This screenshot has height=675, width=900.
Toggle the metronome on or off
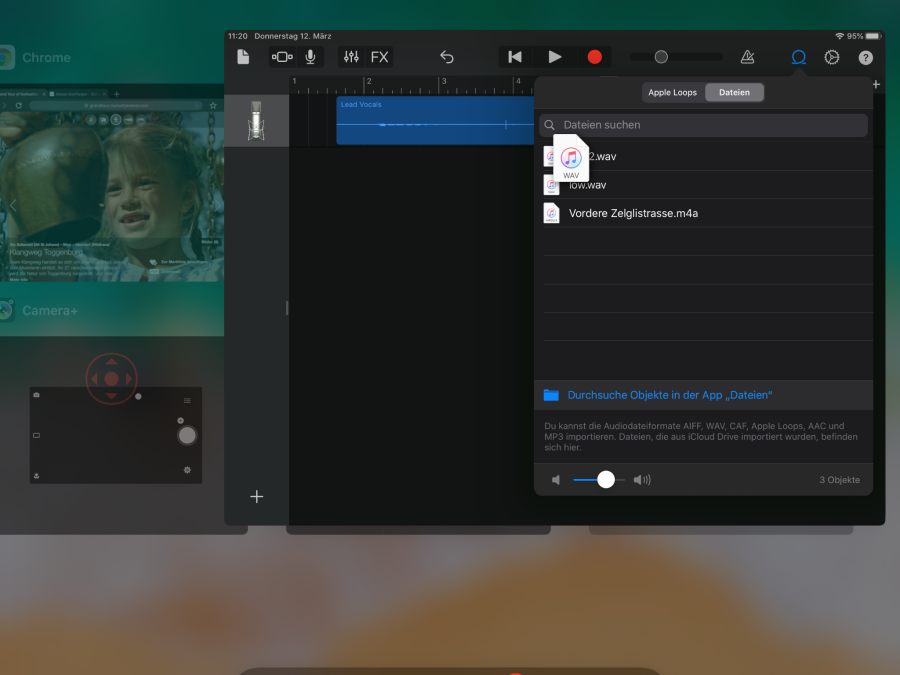coord(748,57)
